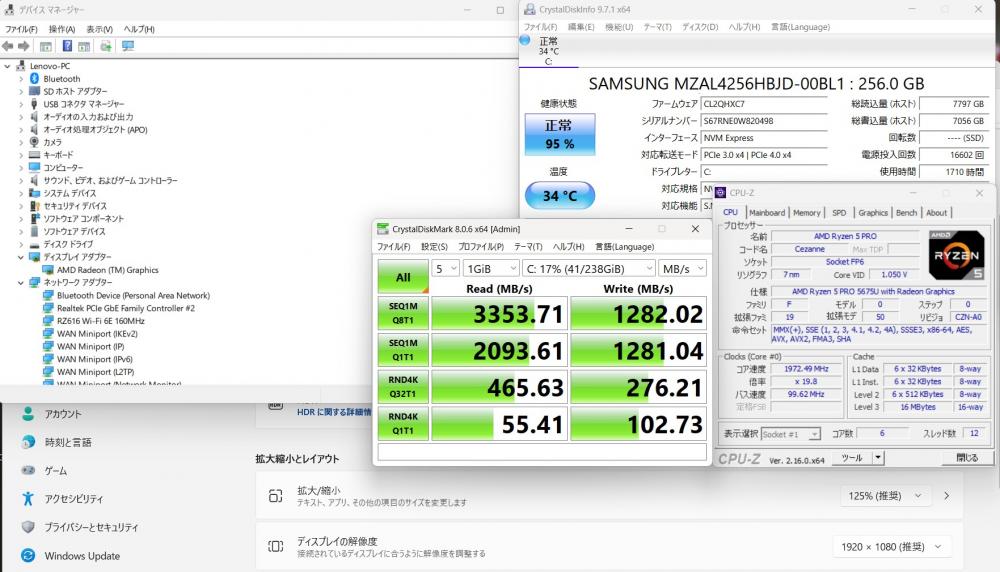Click the アカウント person icon in Settings sidebar

pyautogui.click(x=28, y=414)
